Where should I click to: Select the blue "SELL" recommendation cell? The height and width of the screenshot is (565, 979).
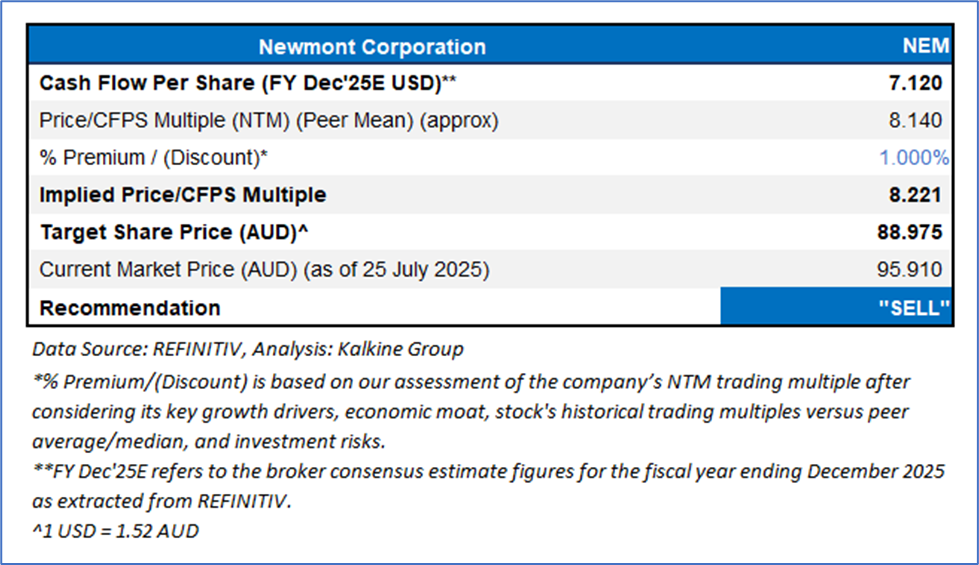point(835,307)
